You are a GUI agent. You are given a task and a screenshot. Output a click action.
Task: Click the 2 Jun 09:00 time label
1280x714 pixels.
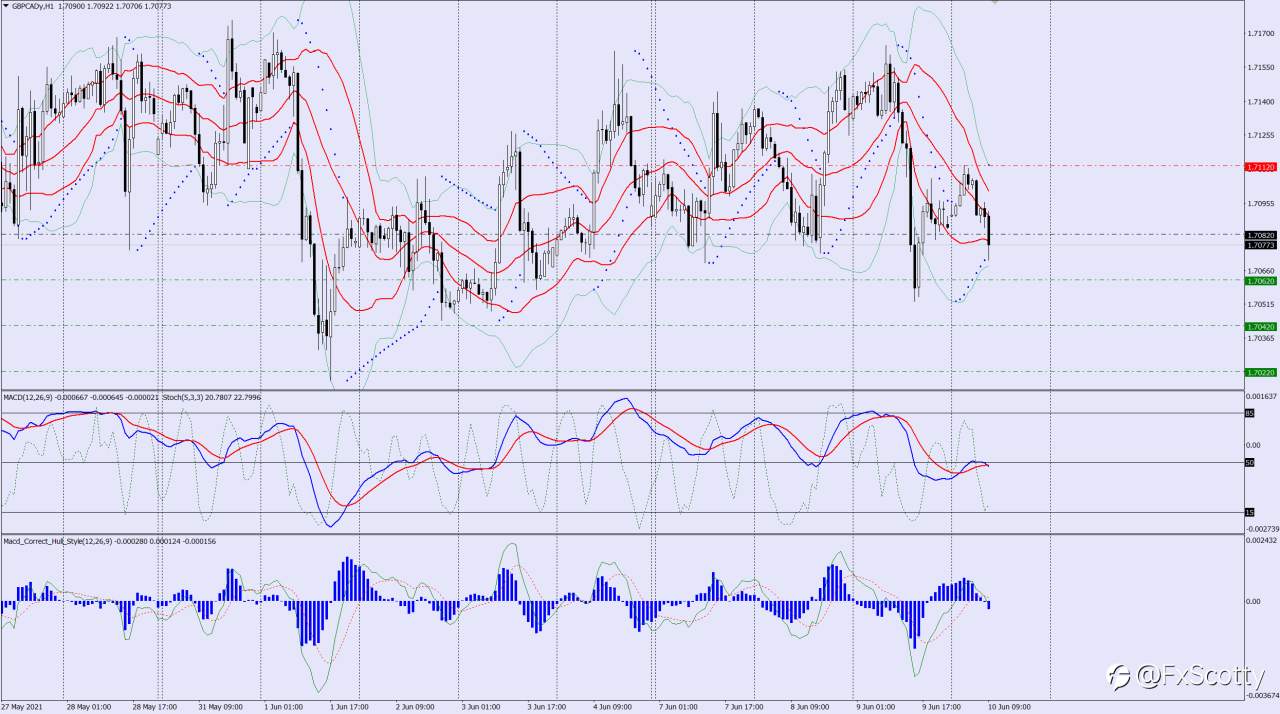[x=416, y=706]
